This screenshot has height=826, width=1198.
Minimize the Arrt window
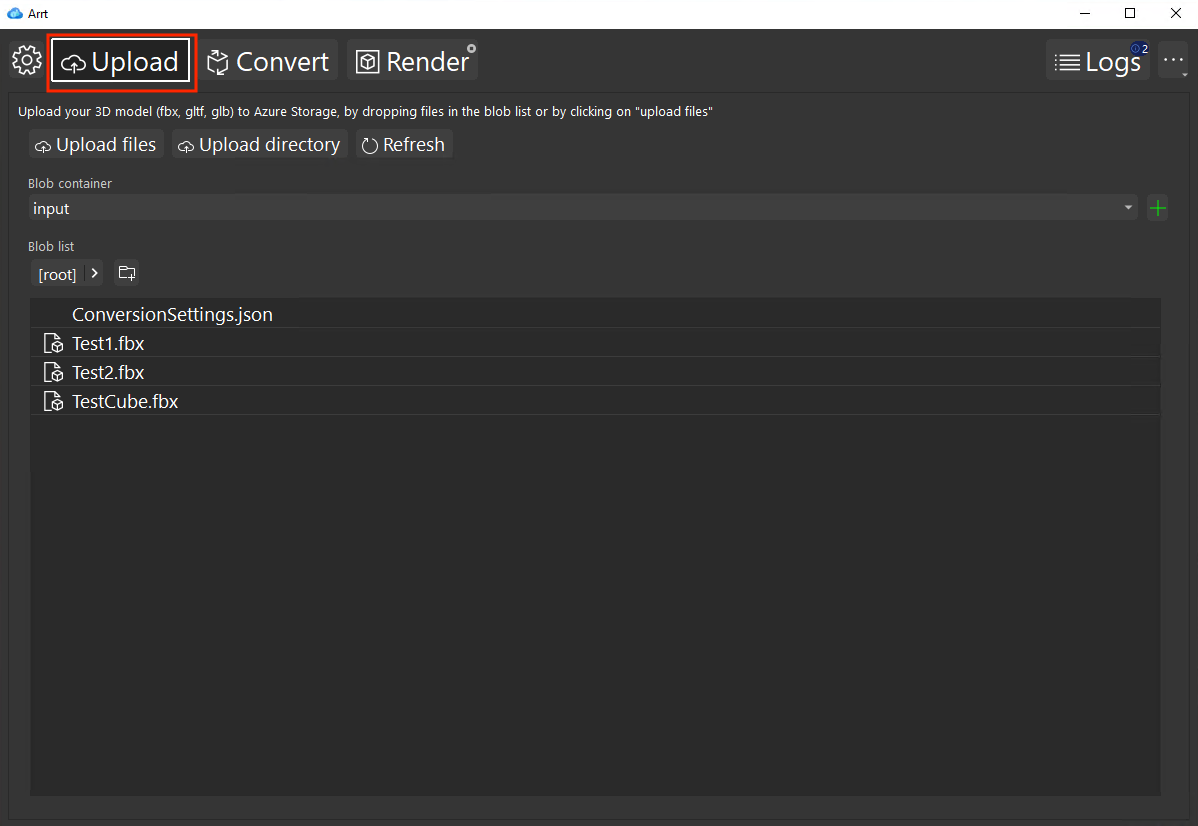point(1085,14)
